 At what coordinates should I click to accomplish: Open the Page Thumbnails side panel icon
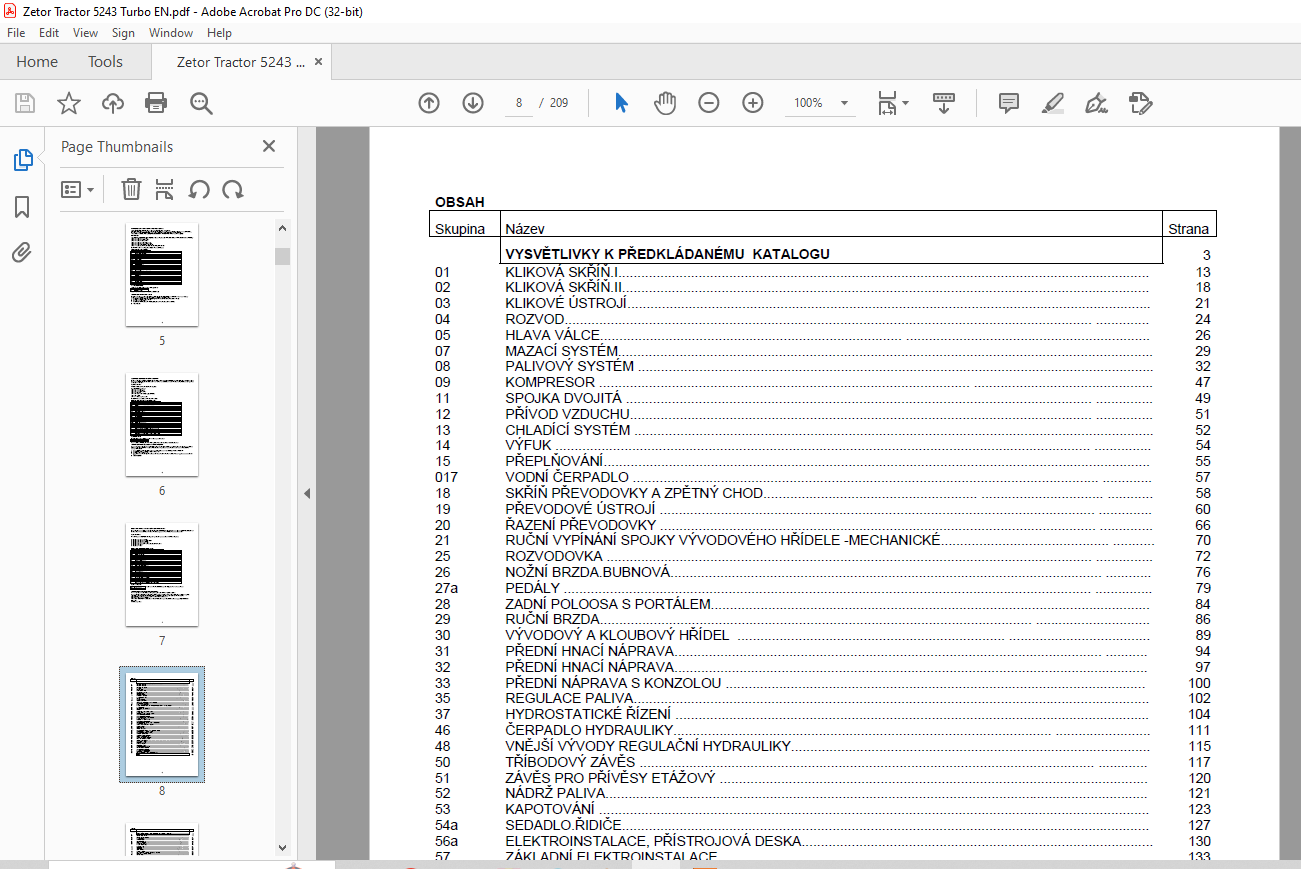pyautogui.click(x=22, y=160)
